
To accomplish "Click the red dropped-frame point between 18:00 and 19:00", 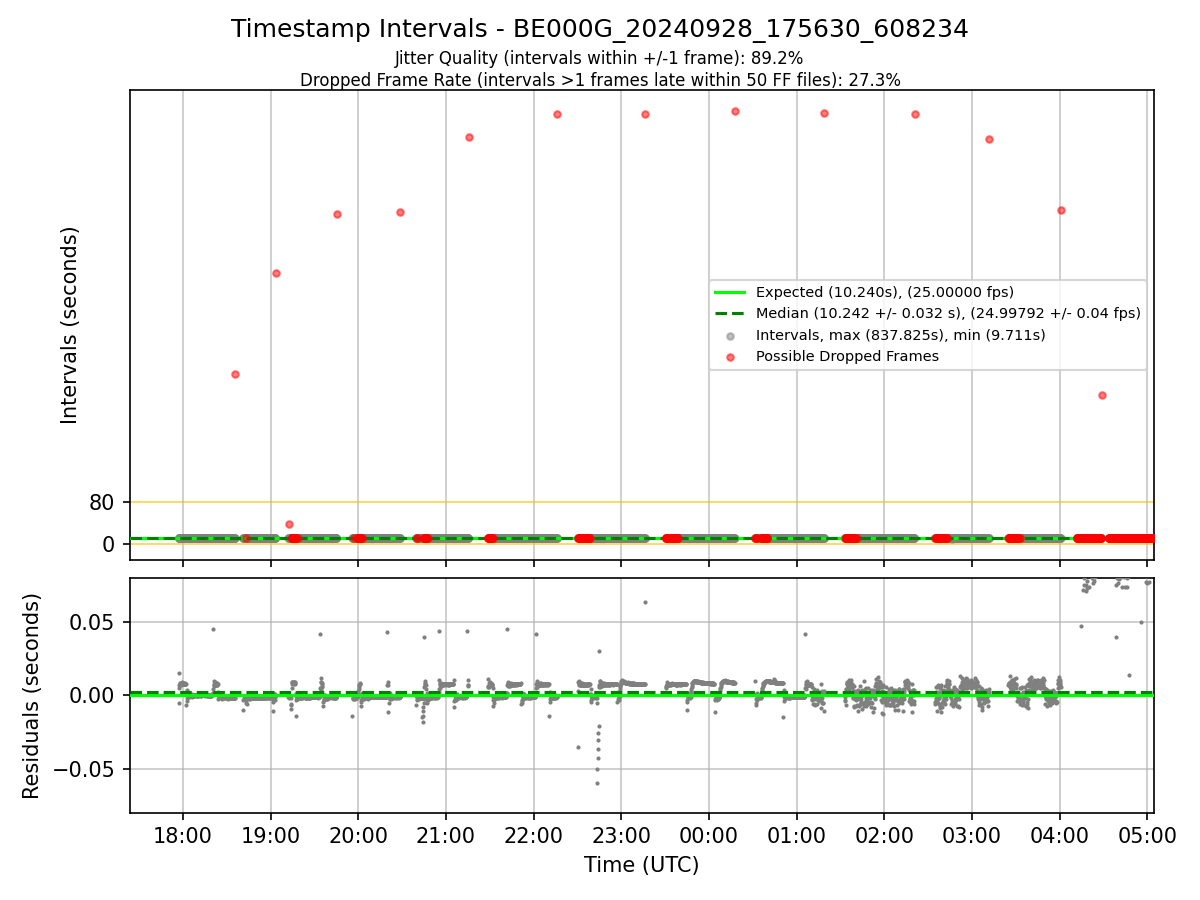I will point(235,374).
